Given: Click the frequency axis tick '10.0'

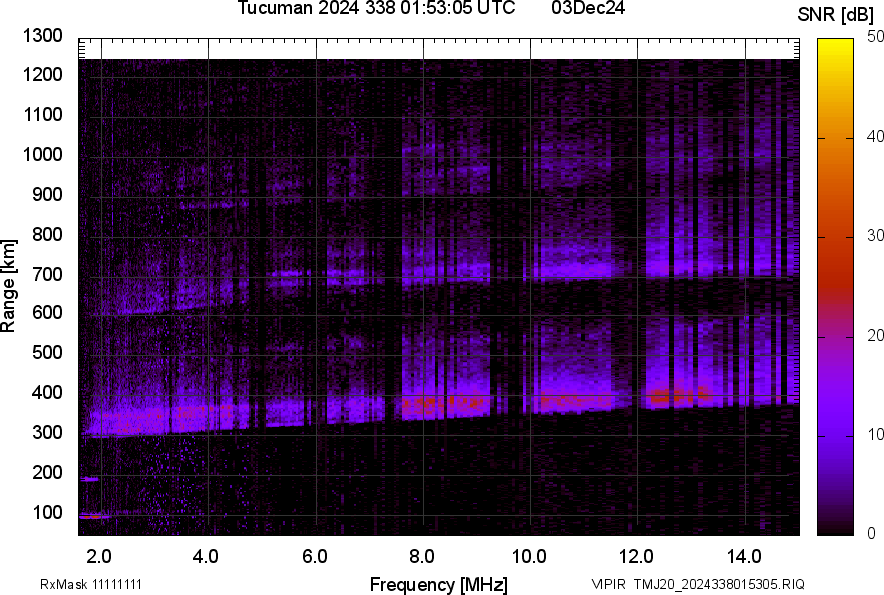Looking at the screenshot, I should point(529,557).
